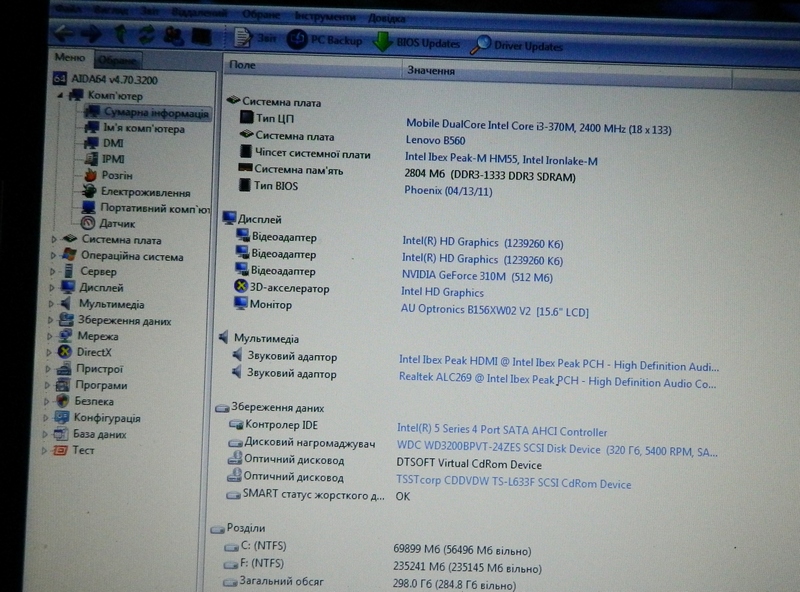Open the Intel Core i3-370M CPU link

coord(538,128)
